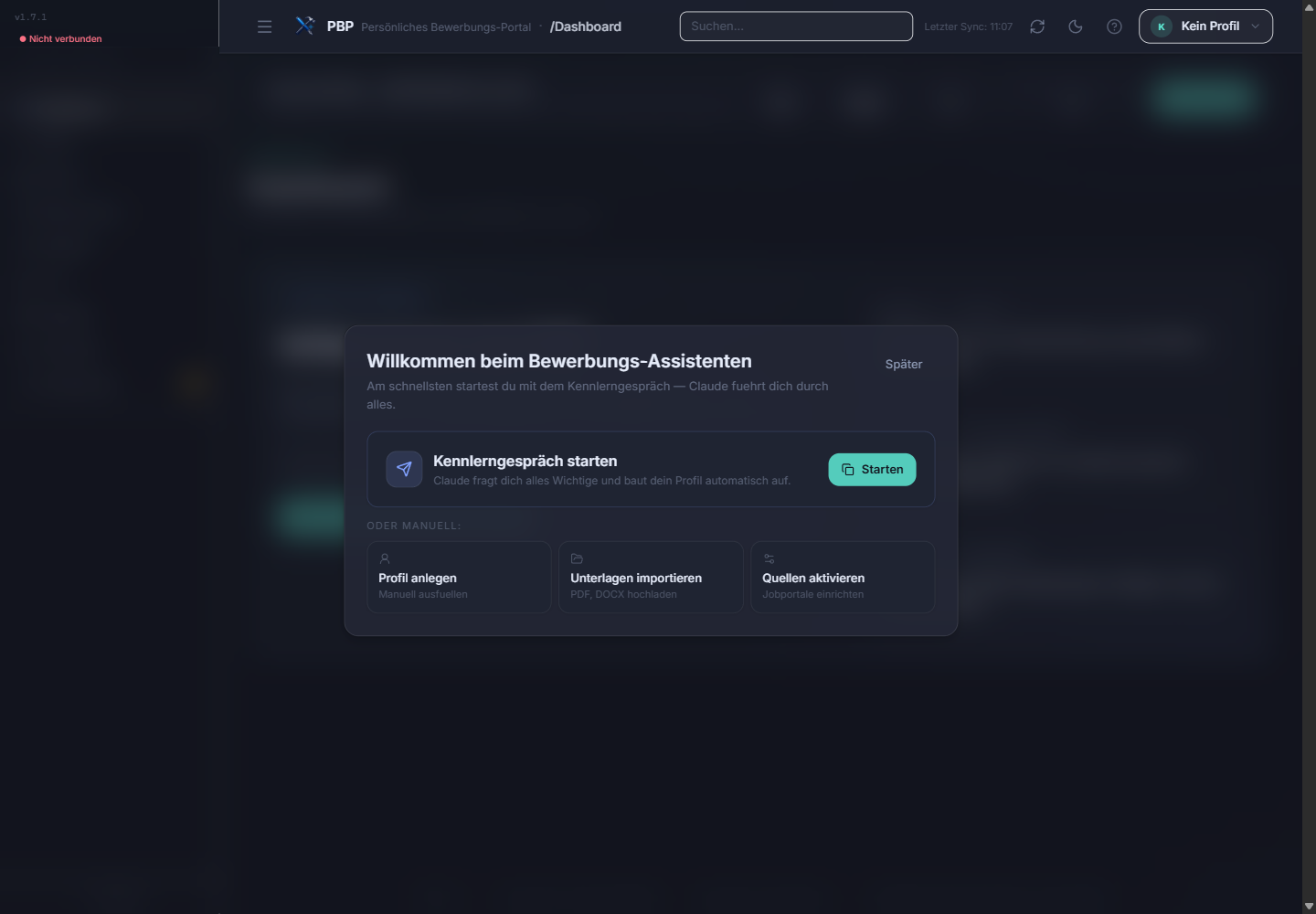Image resolution: width=1316 pixels, height=914 pixels.
Task: Click Manuell ausfuellen text
Action: click(423, 594)
